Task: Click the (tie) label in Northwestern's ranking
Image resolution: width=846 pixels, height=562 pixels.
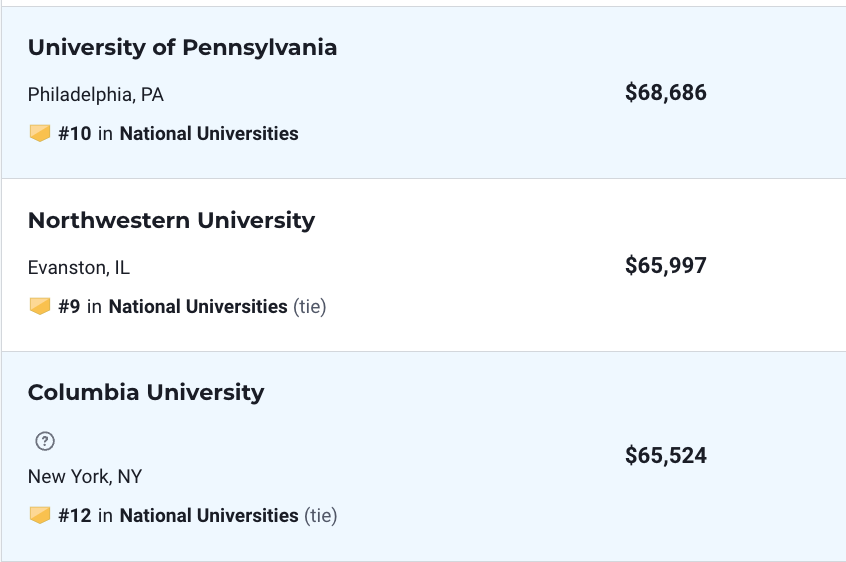Action: tap(310, 306)
